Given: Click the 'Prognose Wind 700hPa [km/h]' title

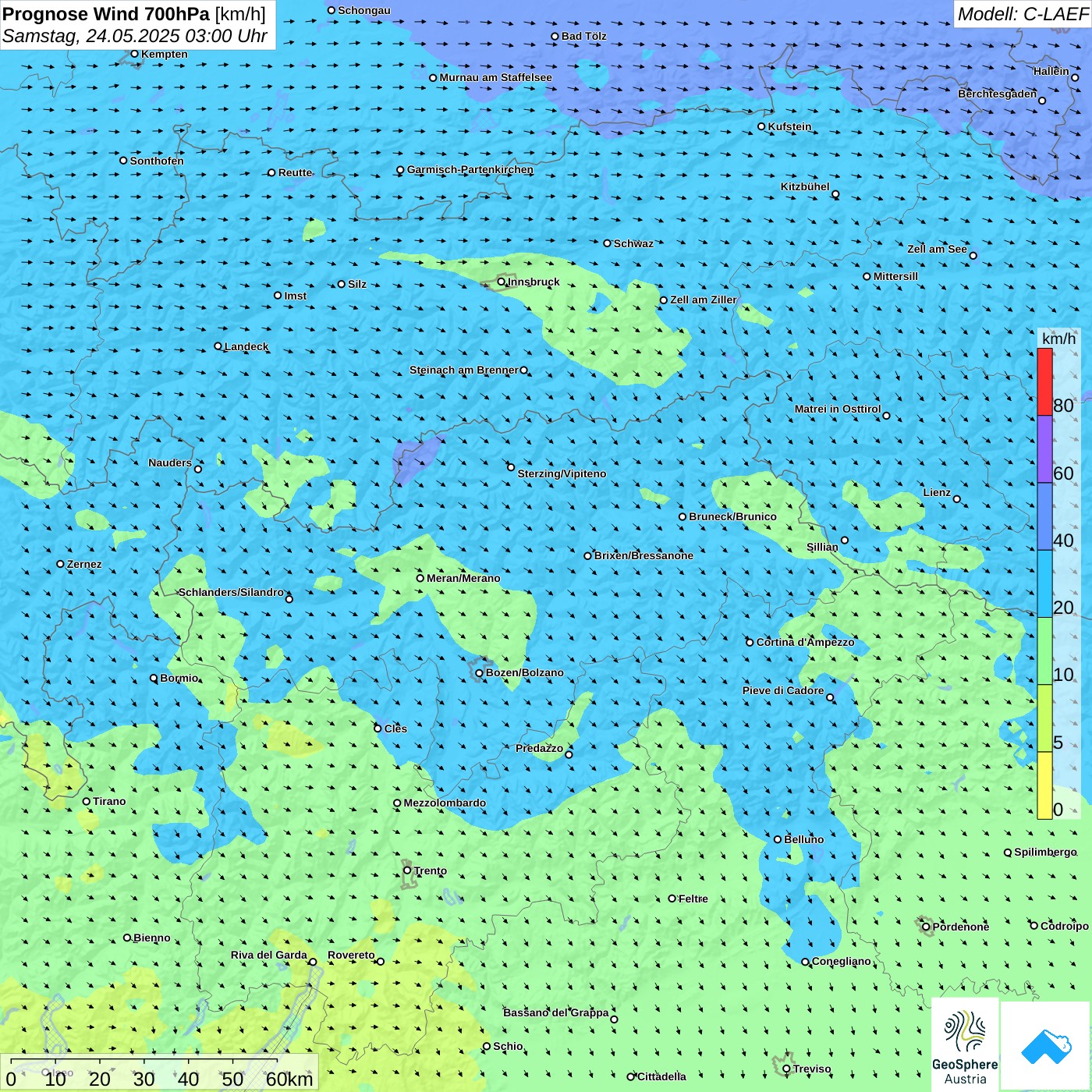Looking at the screenshot, I should (134, 14).
